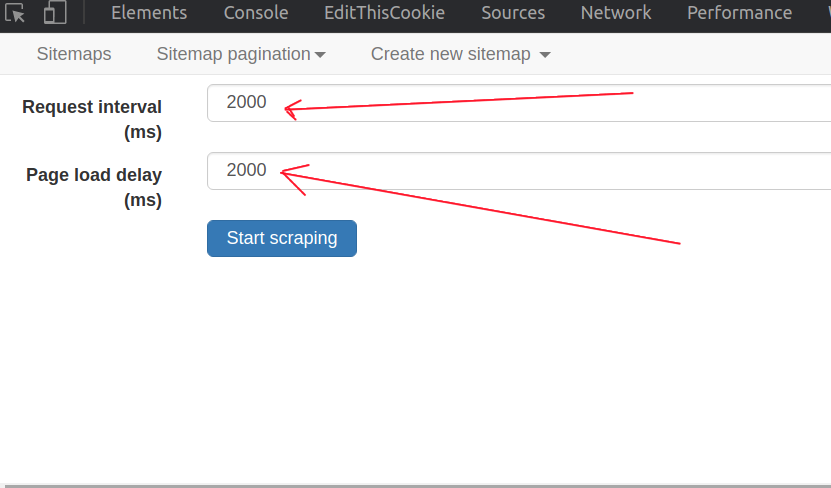This screenshot has width=831, height=488.
Task: Click the Page load delay (ms) label
Action: coord(94,187)
